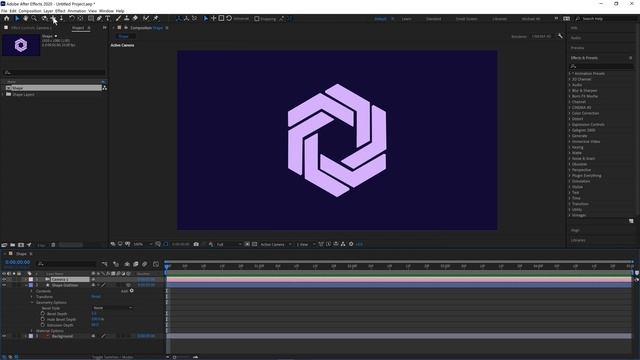Open the viewer resolution dropdown showing Full
This screenshot has width=640, height=360.
point(228,244)
